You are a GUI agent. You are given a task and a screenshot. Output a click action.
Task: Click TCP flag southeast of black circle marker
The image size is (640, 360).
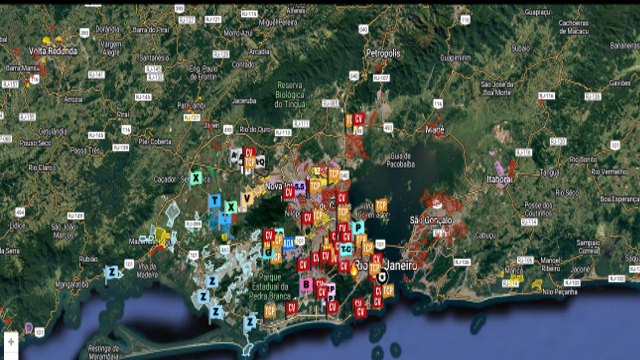[388, 290]
